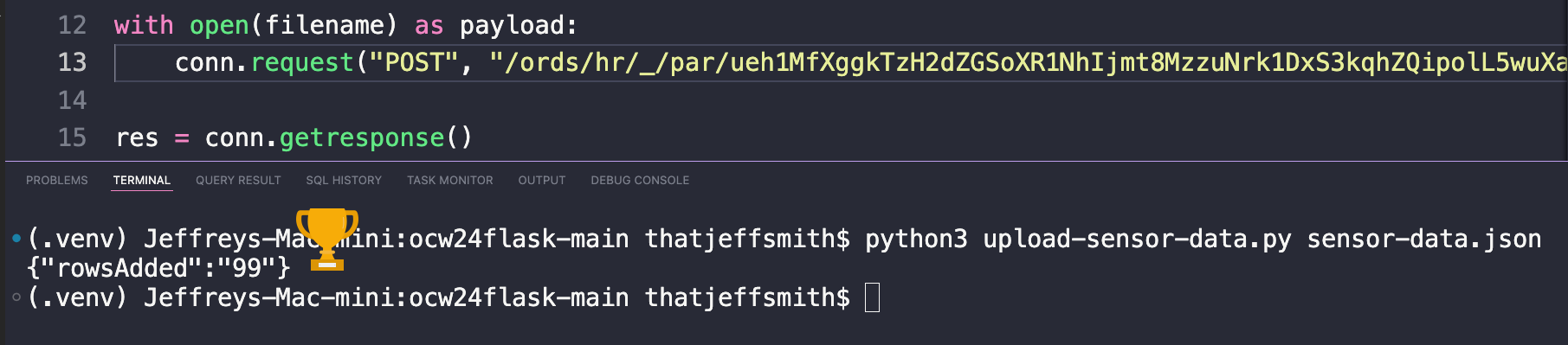Switch to the QUERY RESULT tab
Viewport: 1568px width, 345px height.
click(x=238, y=180)
